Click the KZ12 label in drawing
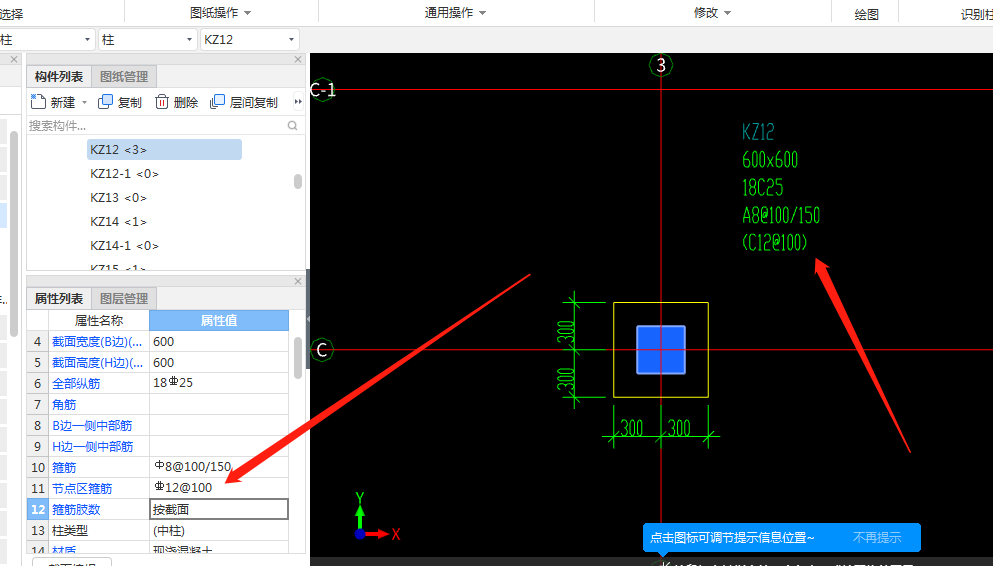 pyautogui.click(x=758, y=132)
